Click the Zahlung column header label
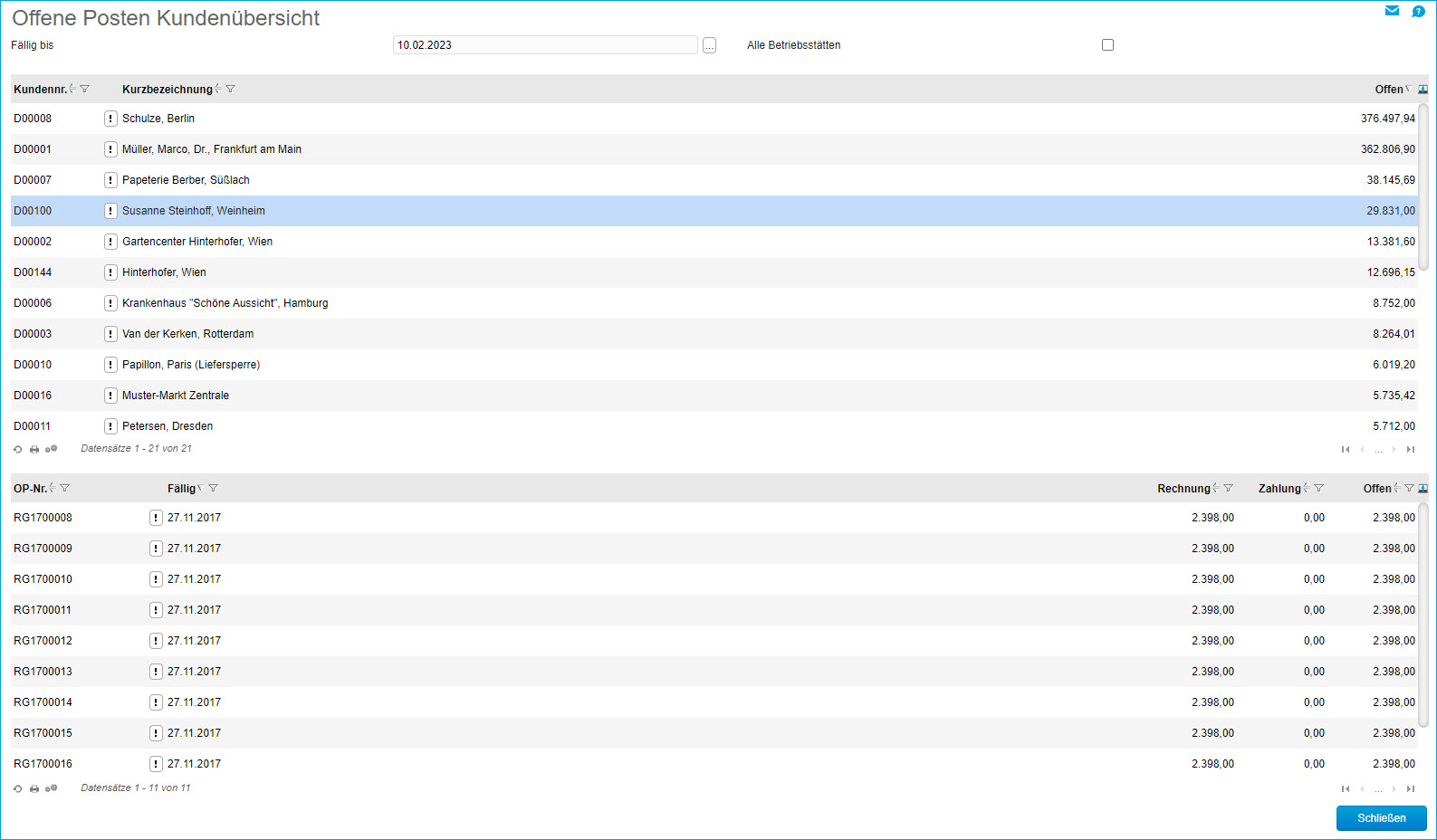1437x840 pixels. pos(1279,489)
